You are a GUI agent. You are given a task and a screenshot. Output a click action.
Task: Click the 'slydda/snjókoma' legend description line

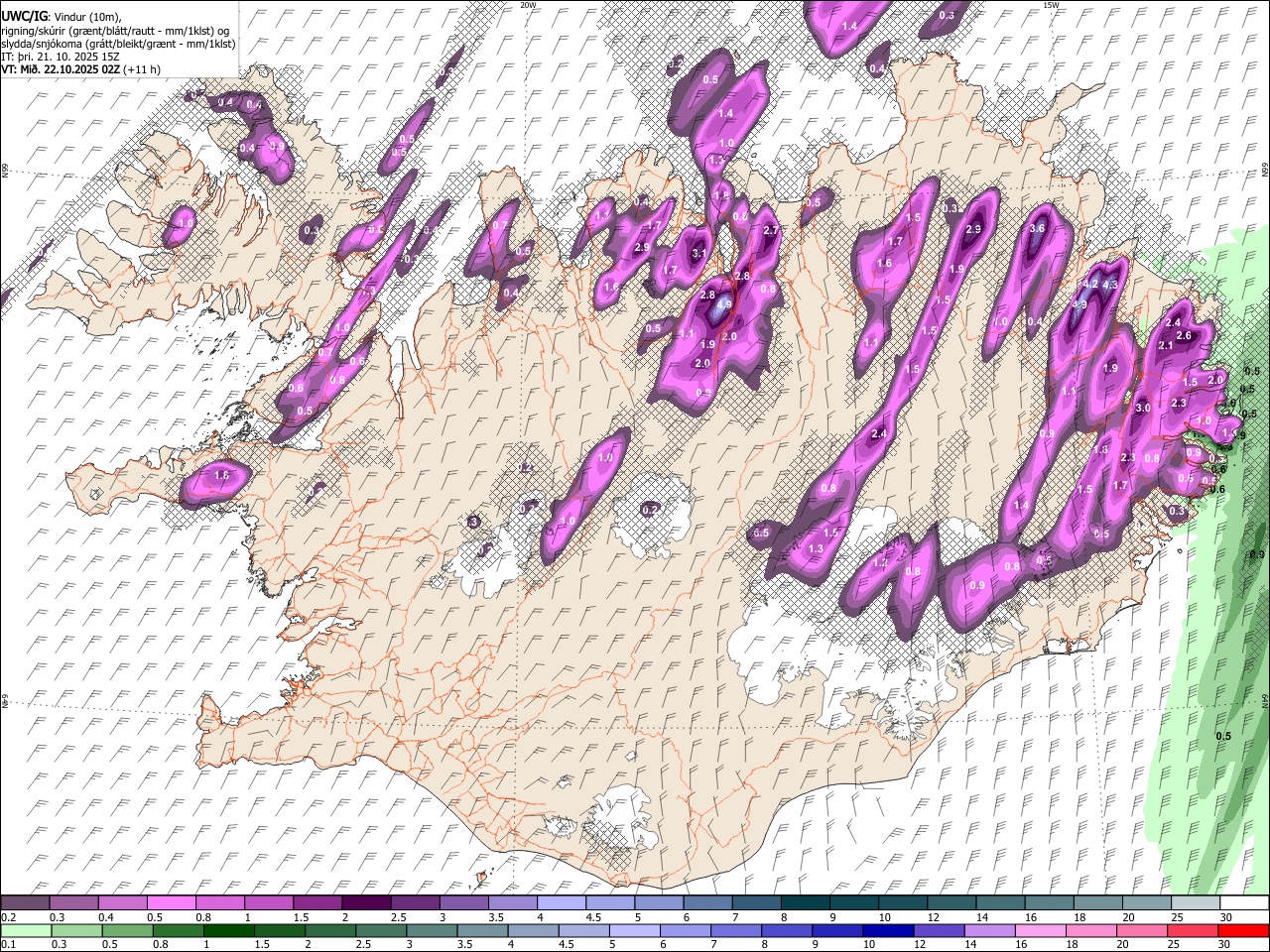(x=118, y=44)
